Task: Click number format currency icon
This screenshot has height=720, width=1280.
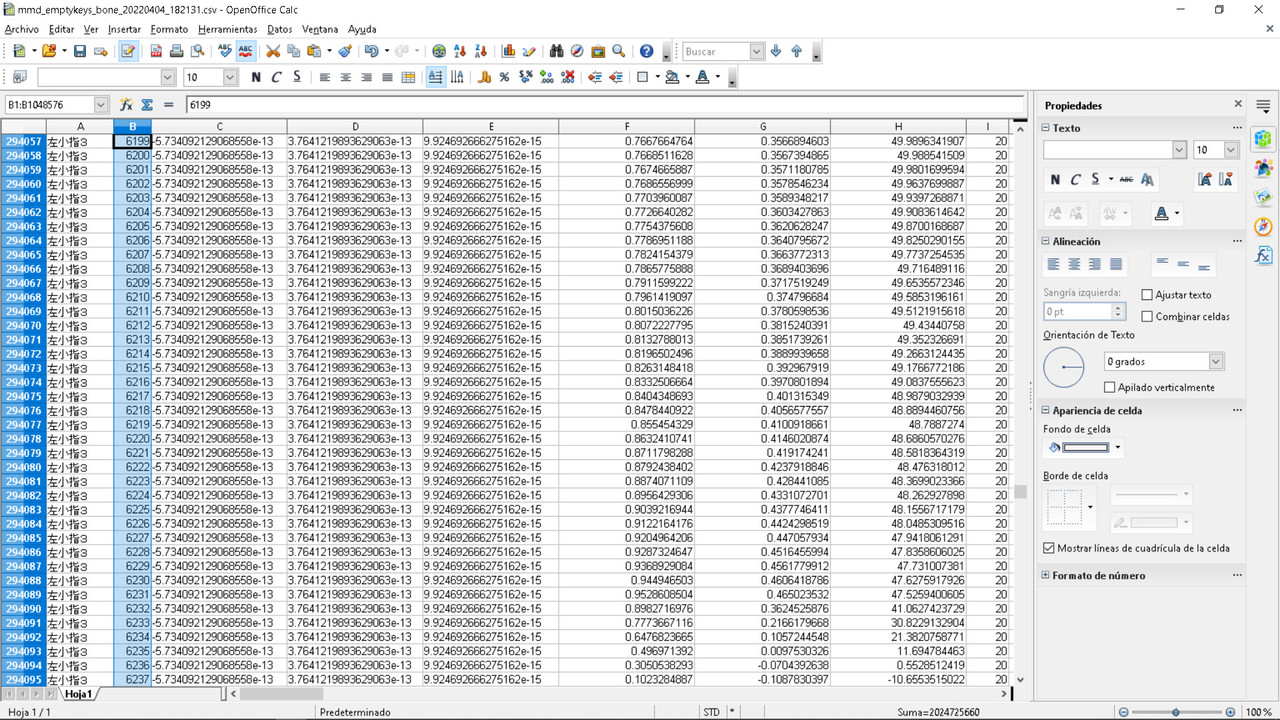Action: point(485,77)
